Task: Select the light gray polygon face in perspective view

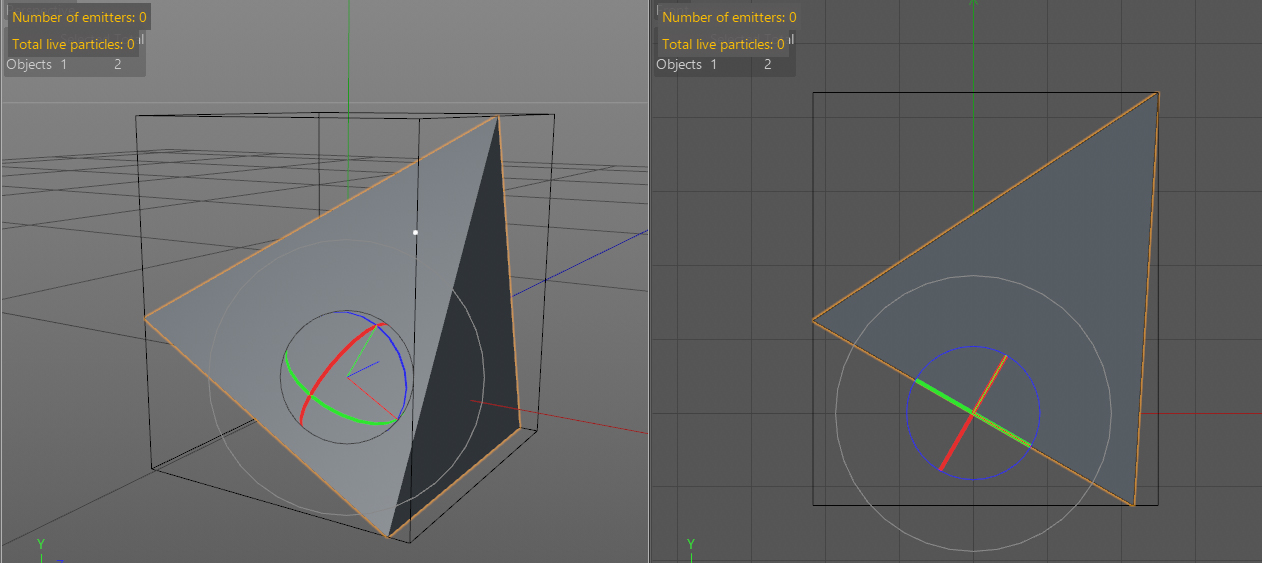Action: click(300, 290)
